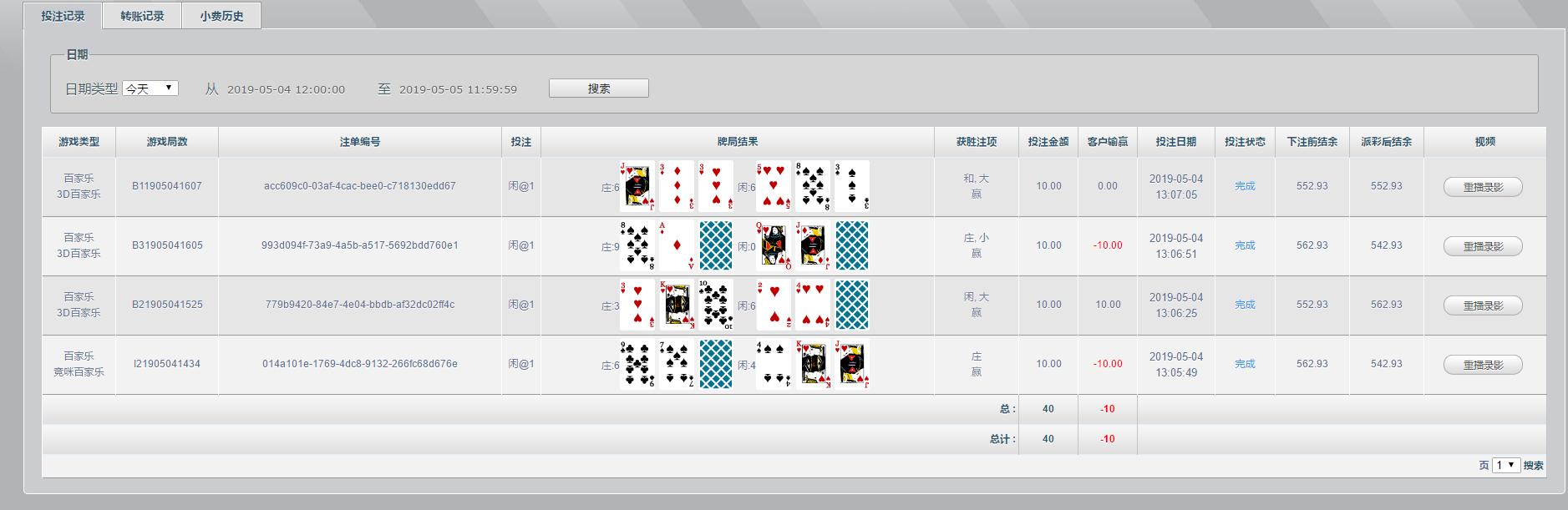Click the 10 of clubs card in third row
This screenshot has width=1568, height=510.
coord(716,305)
